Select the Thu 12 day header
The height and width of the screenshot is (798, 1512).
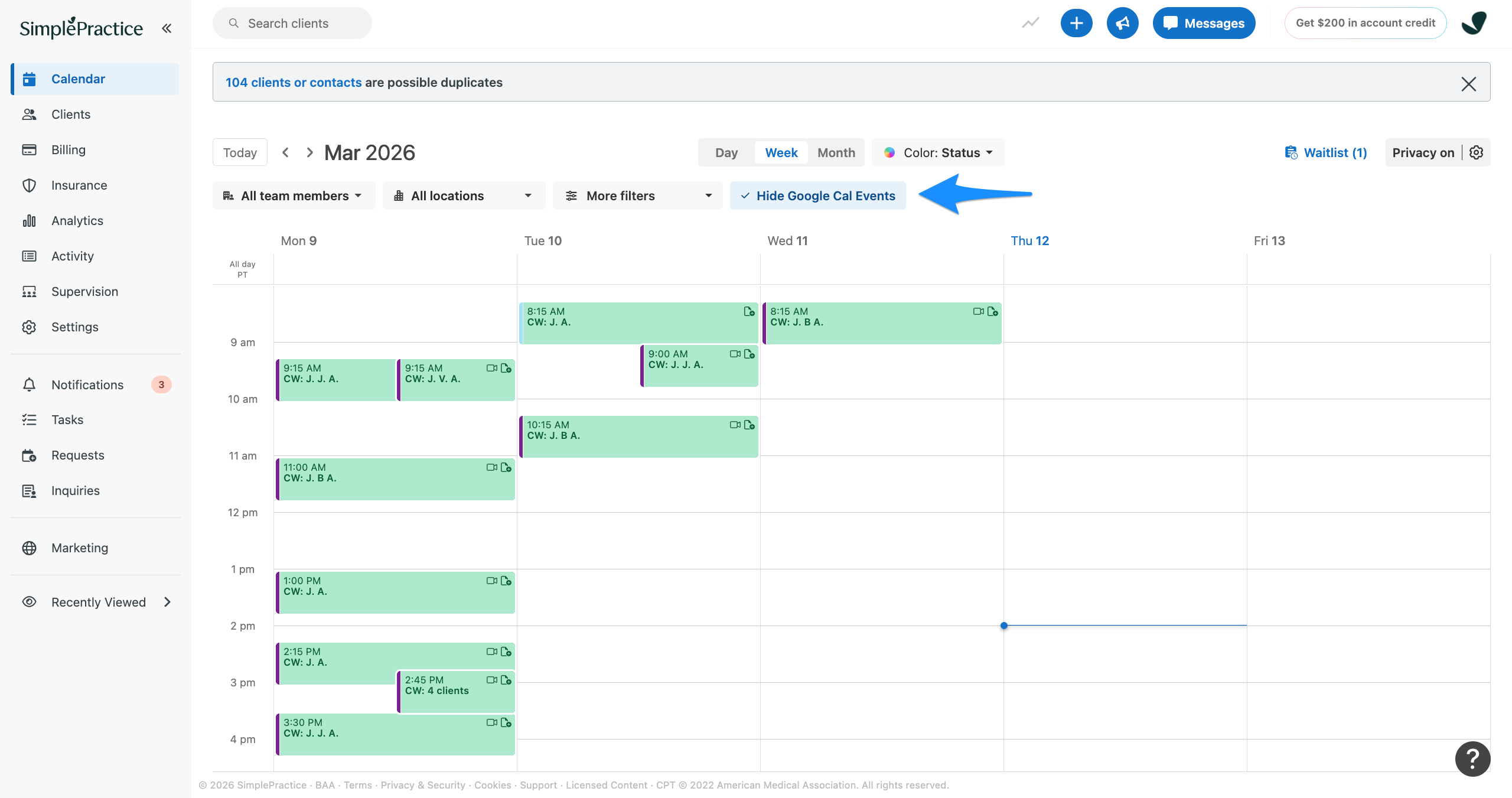[1029, 240]
